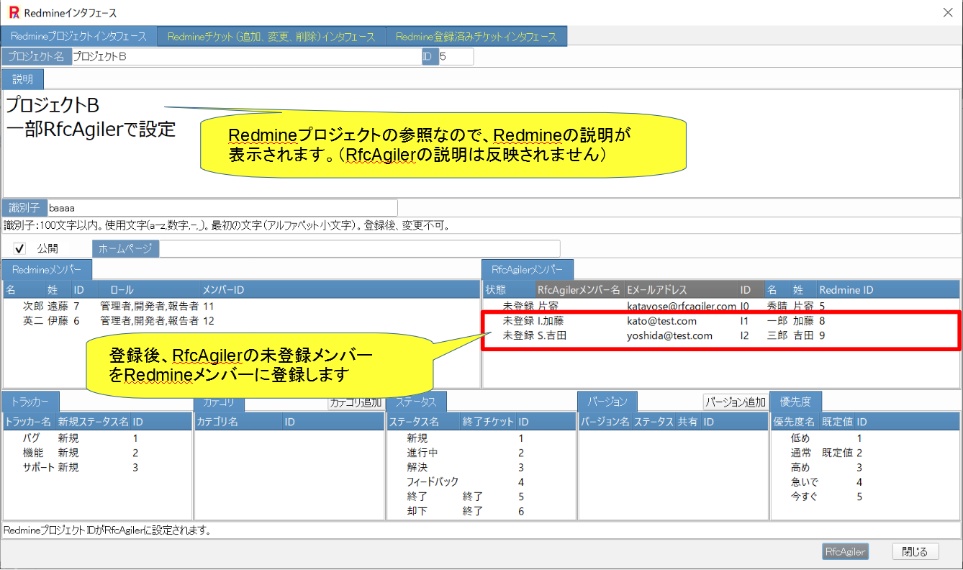The image size is (963, 570).
Task: Click the 優先度名 column header
Action: tap(794, 422)
